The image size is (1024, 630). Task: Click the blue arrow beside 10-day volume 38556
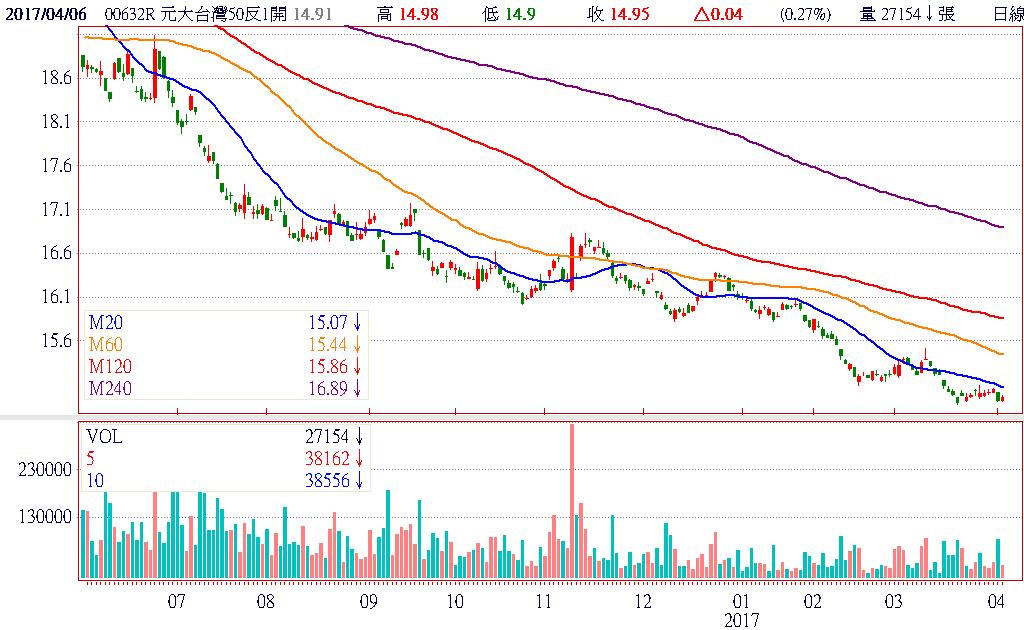(x=357, y=481)
